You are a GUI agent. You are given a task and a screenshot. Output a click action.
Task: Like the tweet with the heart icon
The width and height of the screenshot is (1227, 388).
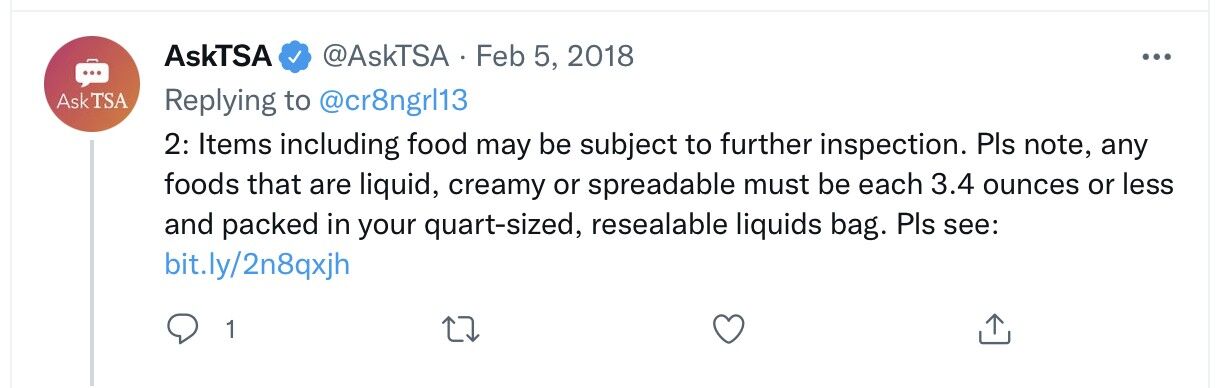[729, 329]
